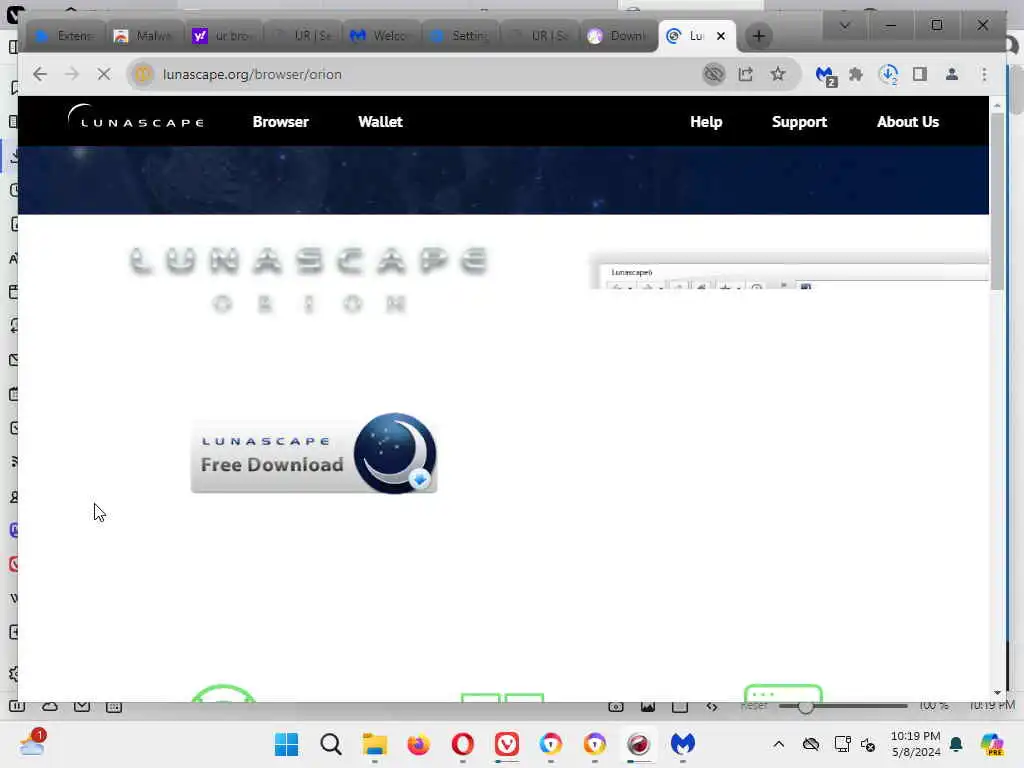This screenshot has height=768, width=1024.
Task: Click the muted volume tray icon
Action: pos(868,744)
